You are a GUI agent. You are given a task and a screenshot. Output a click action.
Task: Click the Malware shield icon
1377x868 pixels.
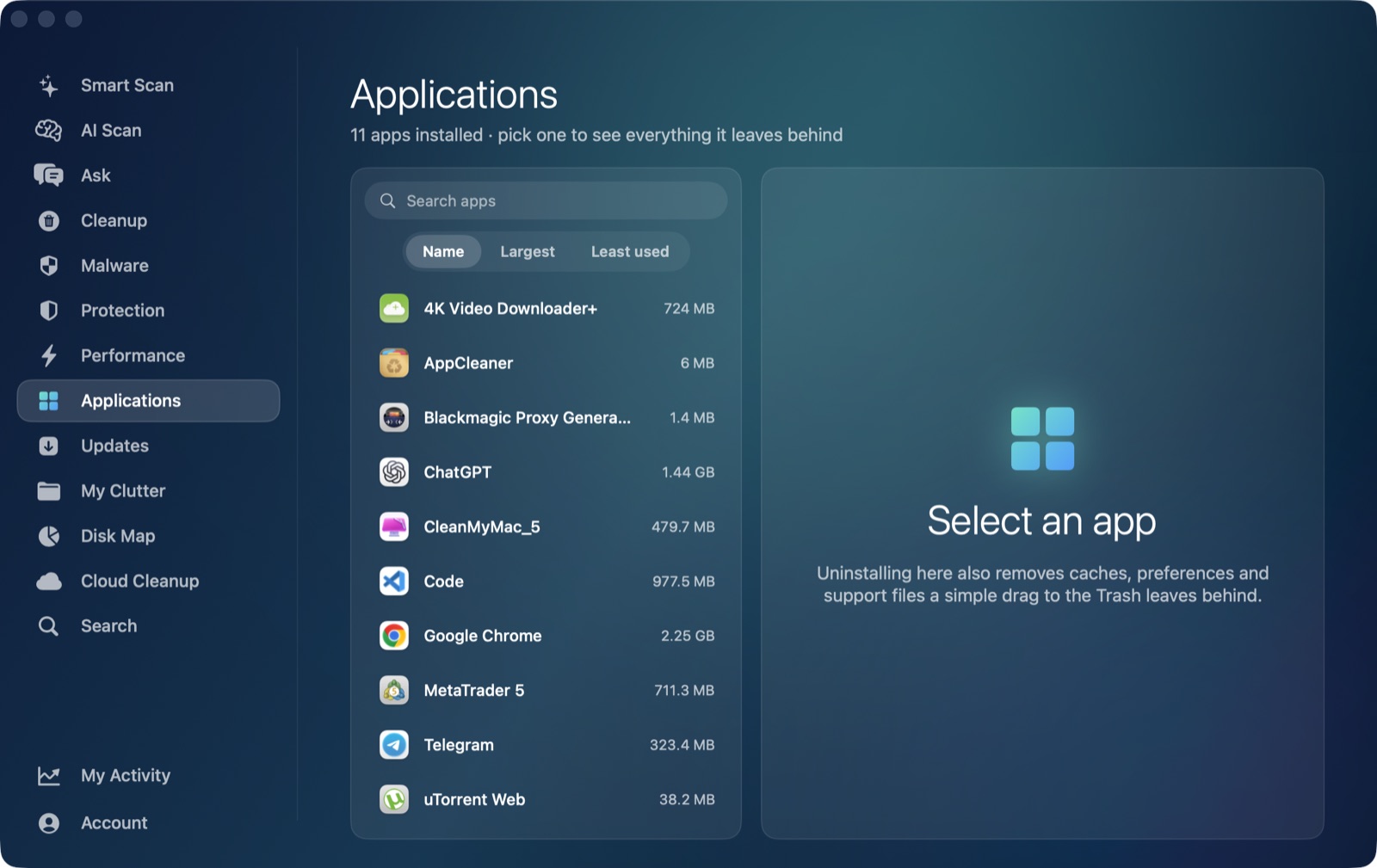[49, 266]
